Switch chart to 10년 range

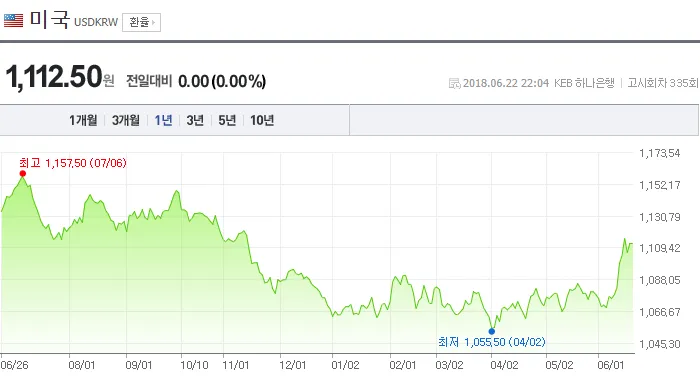[262, 120]
